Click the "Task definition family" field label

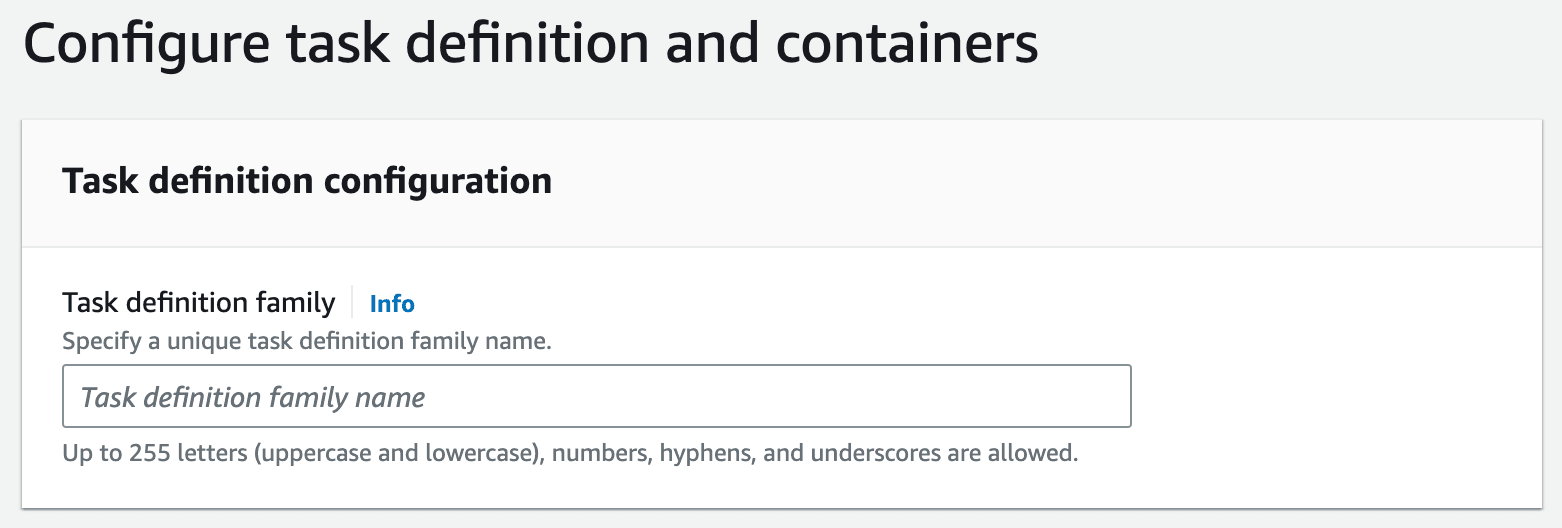tap(199, 302)
